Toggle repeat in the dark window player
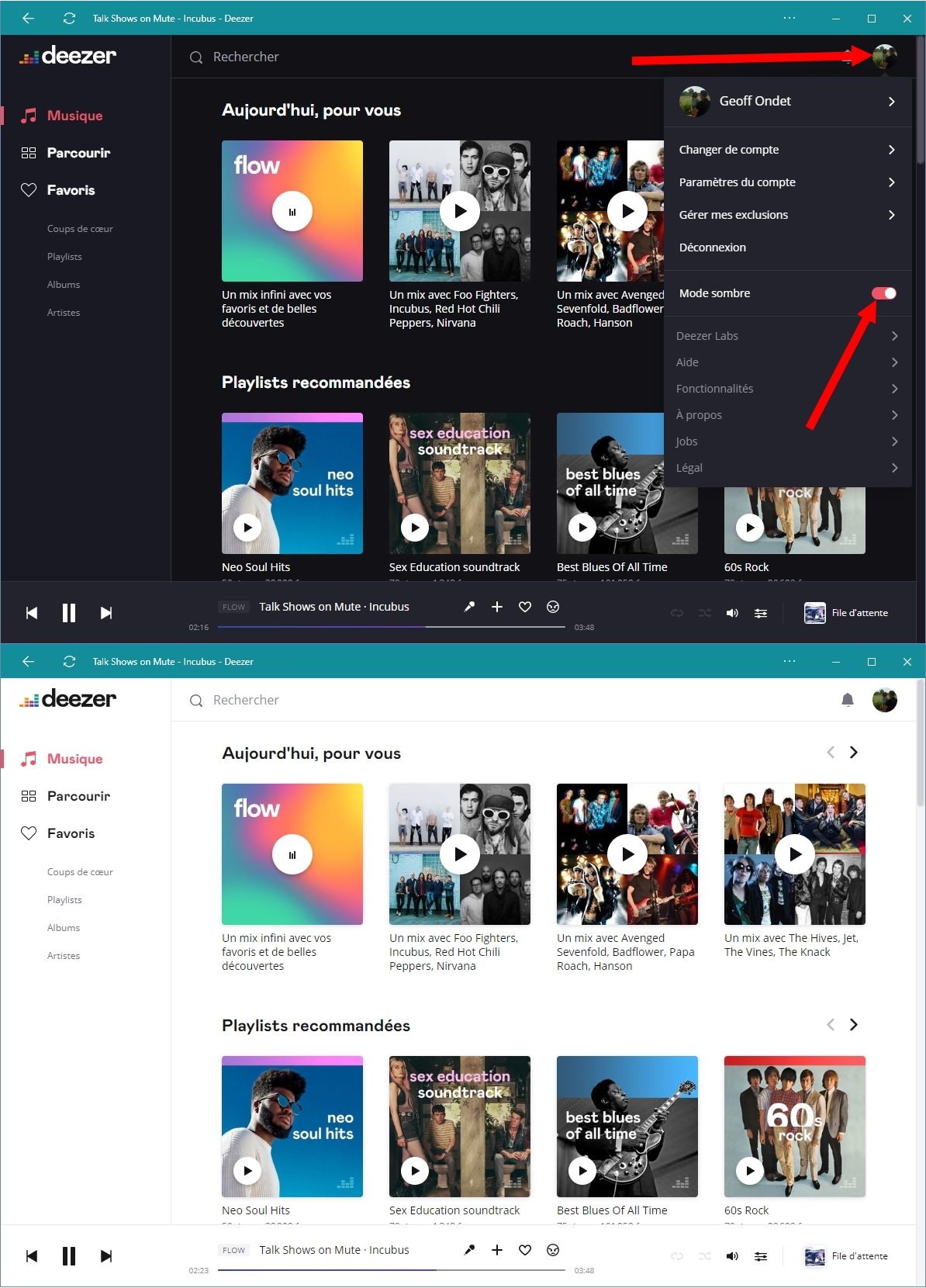 tap(677, 613)
